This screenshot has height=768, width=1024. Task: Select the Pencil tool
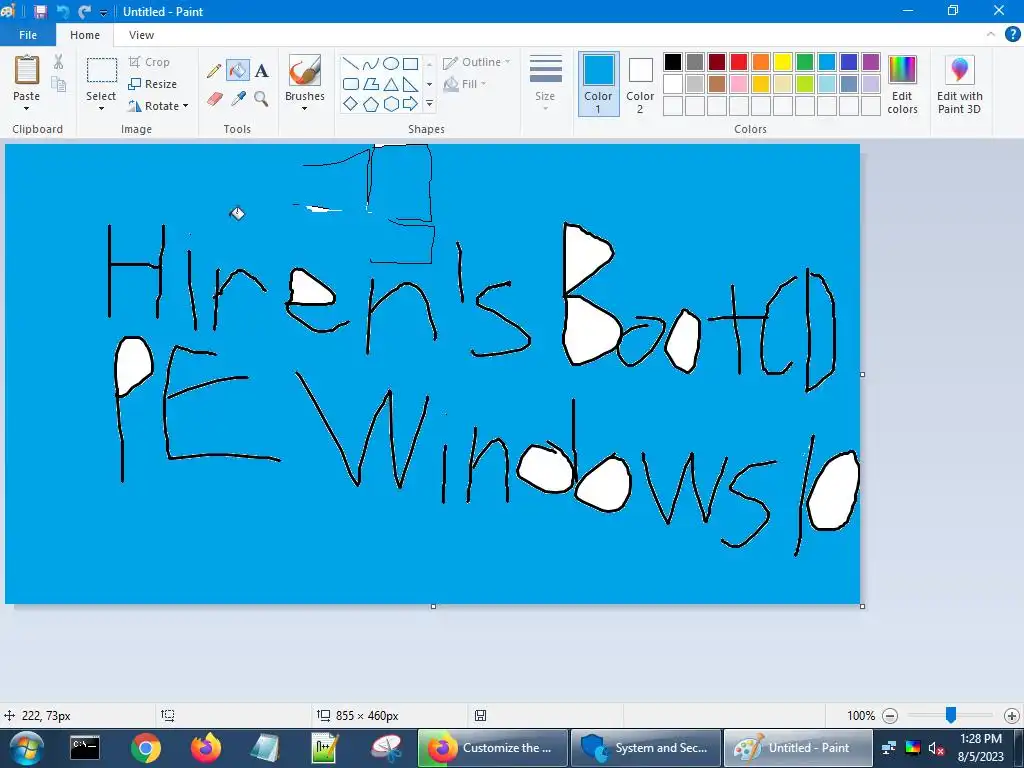[214, 71]
